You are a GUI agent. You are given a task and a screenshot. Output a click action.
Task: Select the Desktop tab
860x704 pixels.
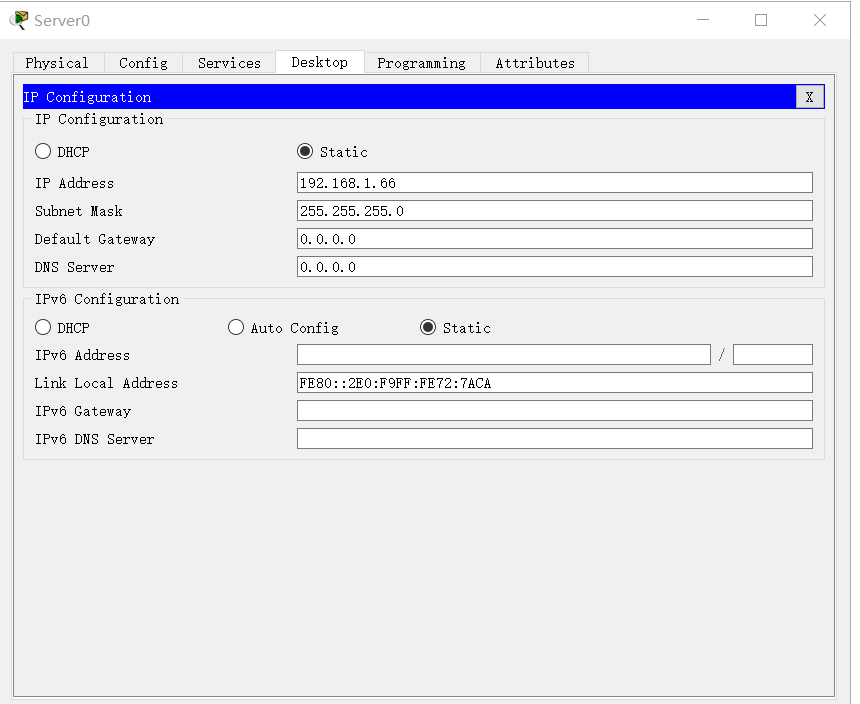click(320, 62)
